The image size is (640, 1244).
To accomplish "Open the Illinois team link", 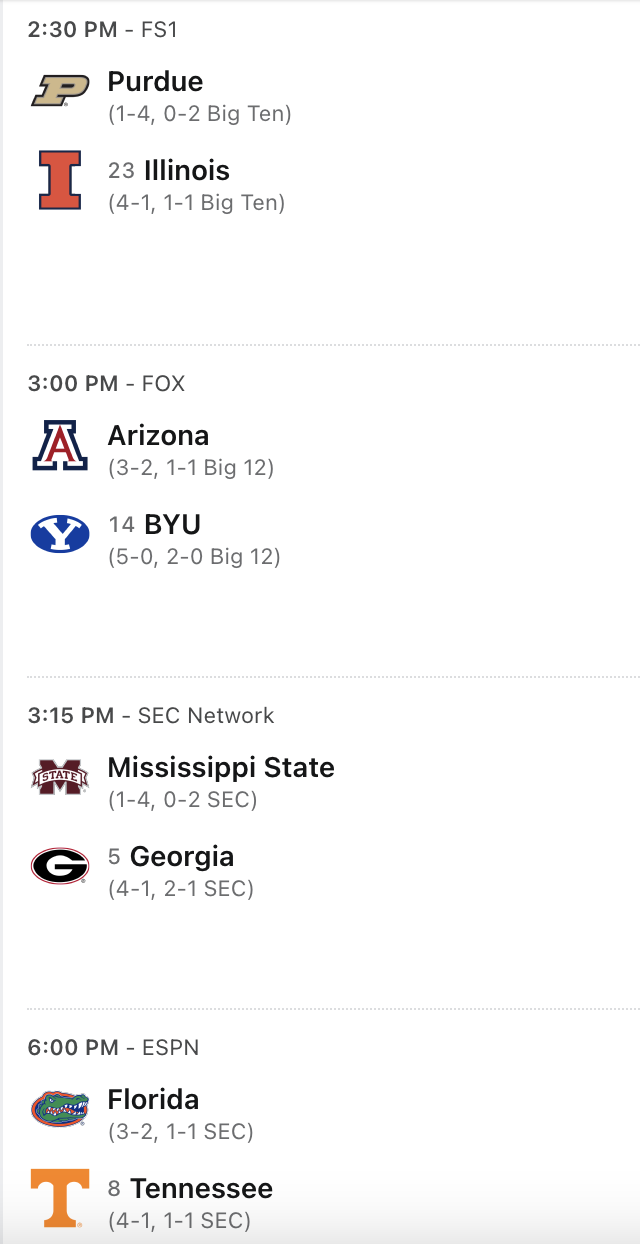I will click(187, 171).
